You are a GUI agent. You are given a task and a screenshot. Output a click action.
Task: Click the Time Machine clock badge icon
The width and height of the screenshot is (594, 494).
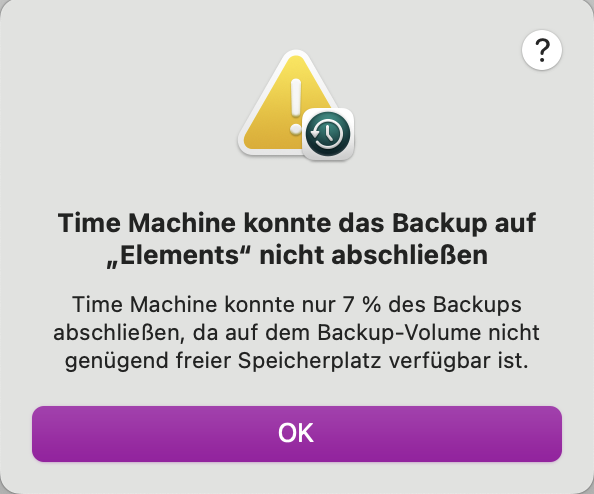click(x=328, y=134)
